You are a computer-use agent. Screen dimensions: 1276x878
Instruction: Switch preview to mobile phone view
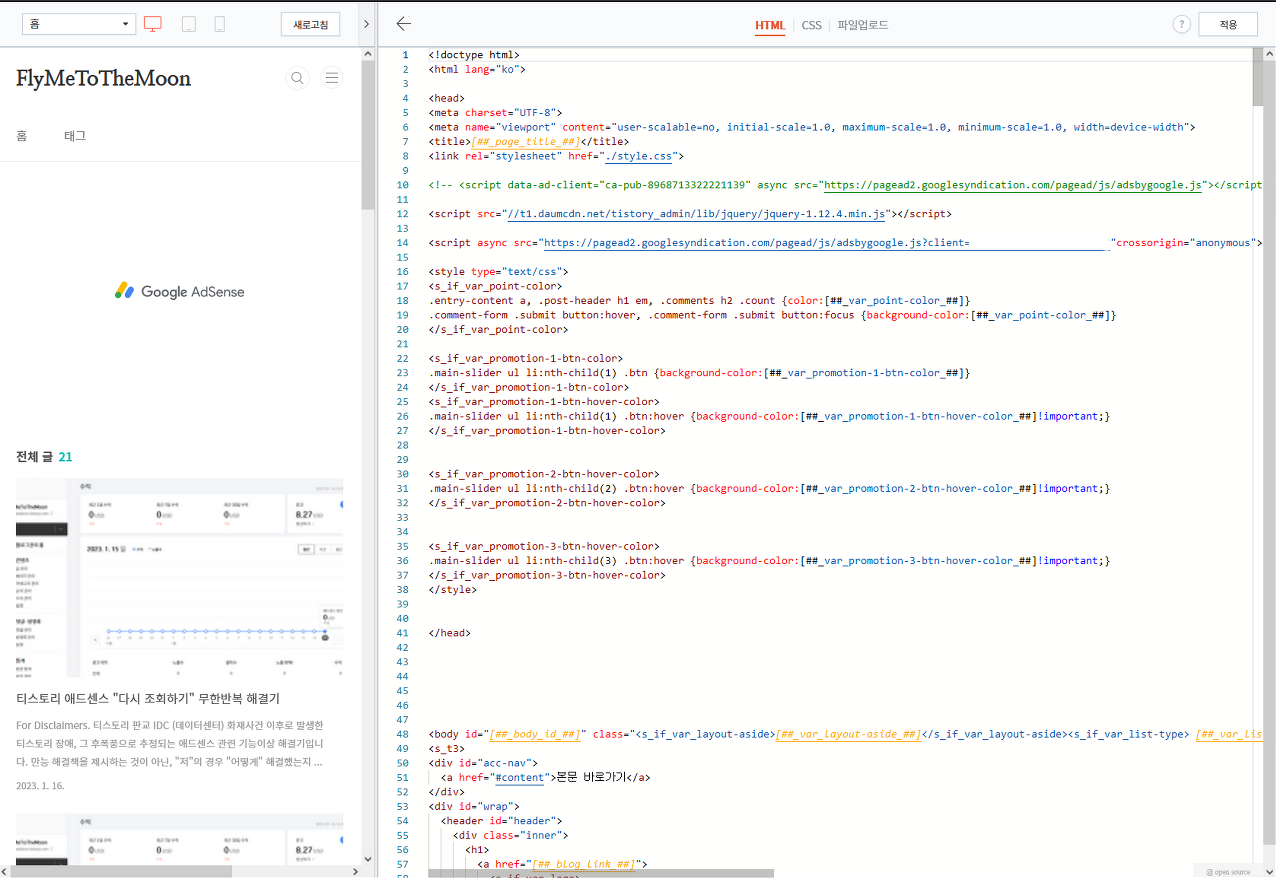point(220,24)
